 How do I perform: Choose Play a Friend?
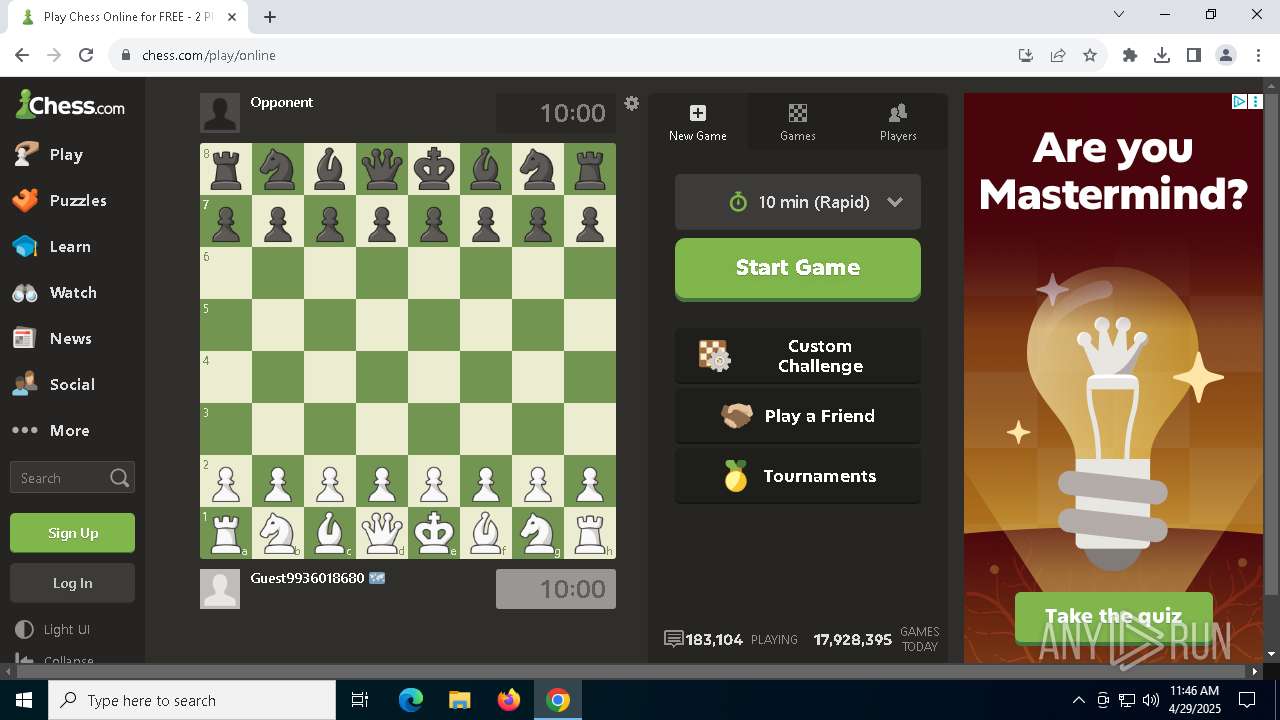tap(798, 416)
